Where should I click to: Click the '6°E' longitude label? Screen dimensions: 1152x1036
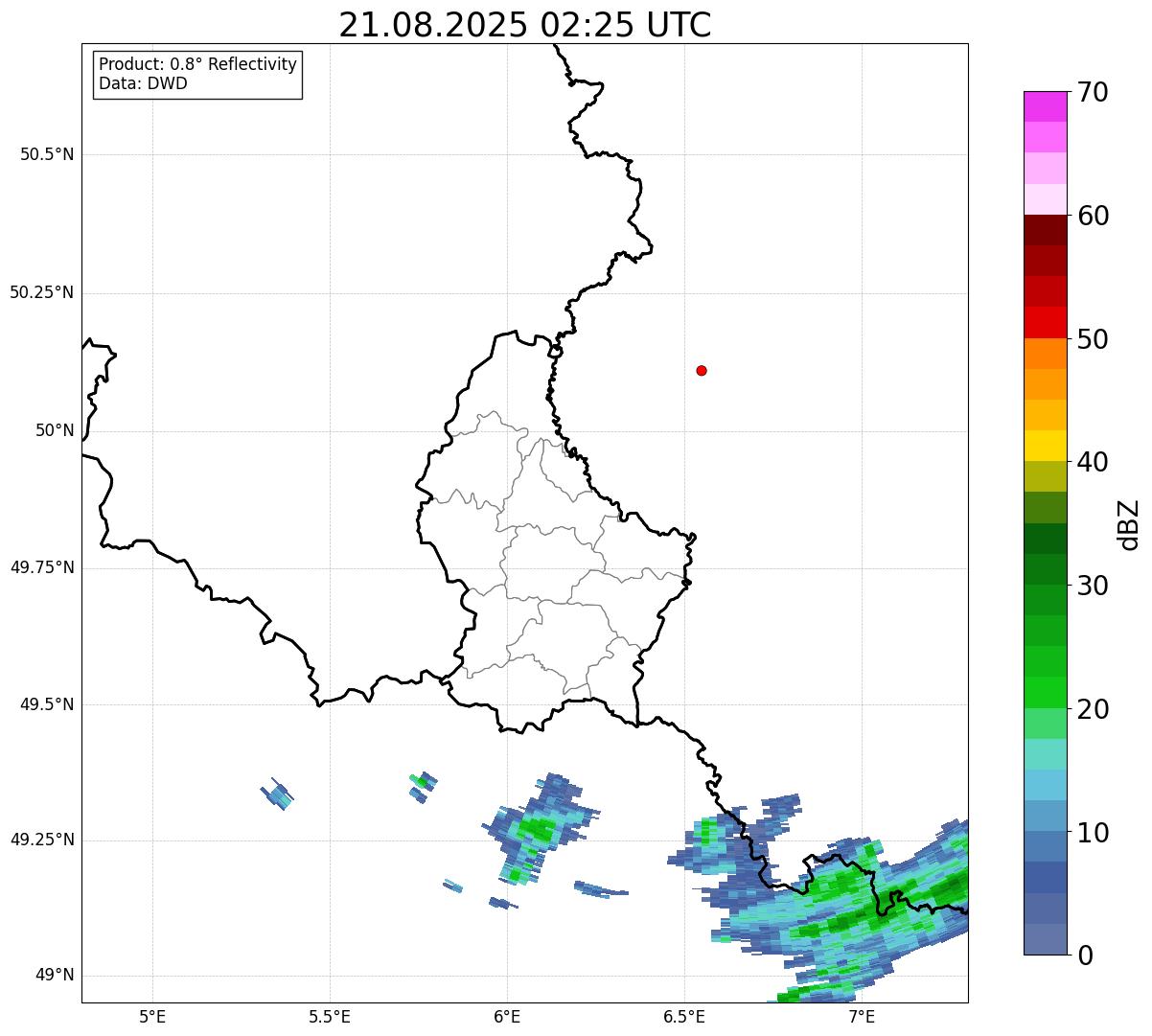click(507, 1016)
